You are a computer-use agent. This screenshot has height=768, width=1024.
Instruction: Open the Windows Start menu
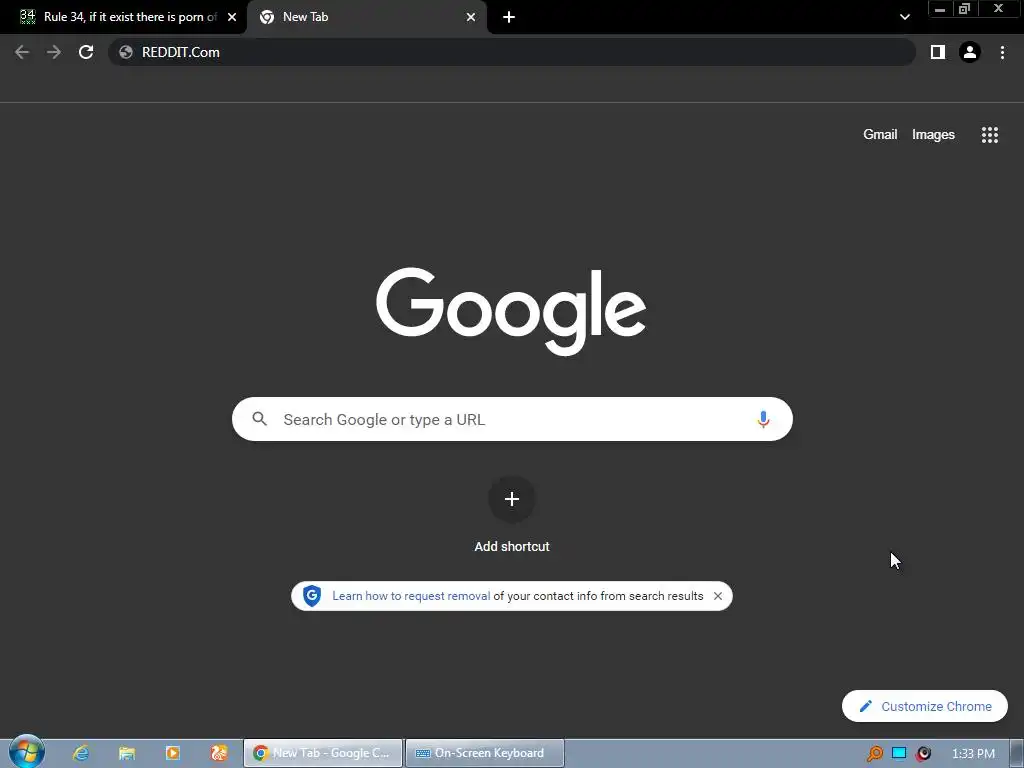coord(27,752)
